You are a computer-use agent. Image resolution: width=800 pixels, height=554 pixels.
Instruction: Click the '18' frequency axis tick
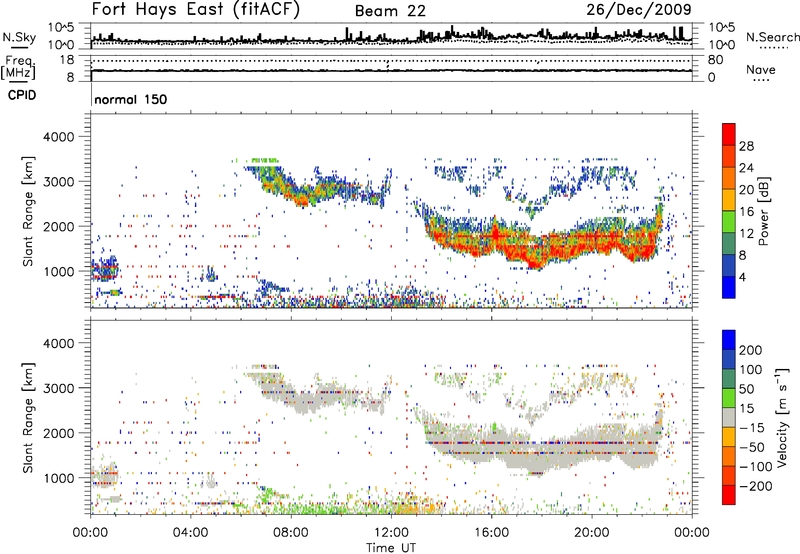coord(67,60)
